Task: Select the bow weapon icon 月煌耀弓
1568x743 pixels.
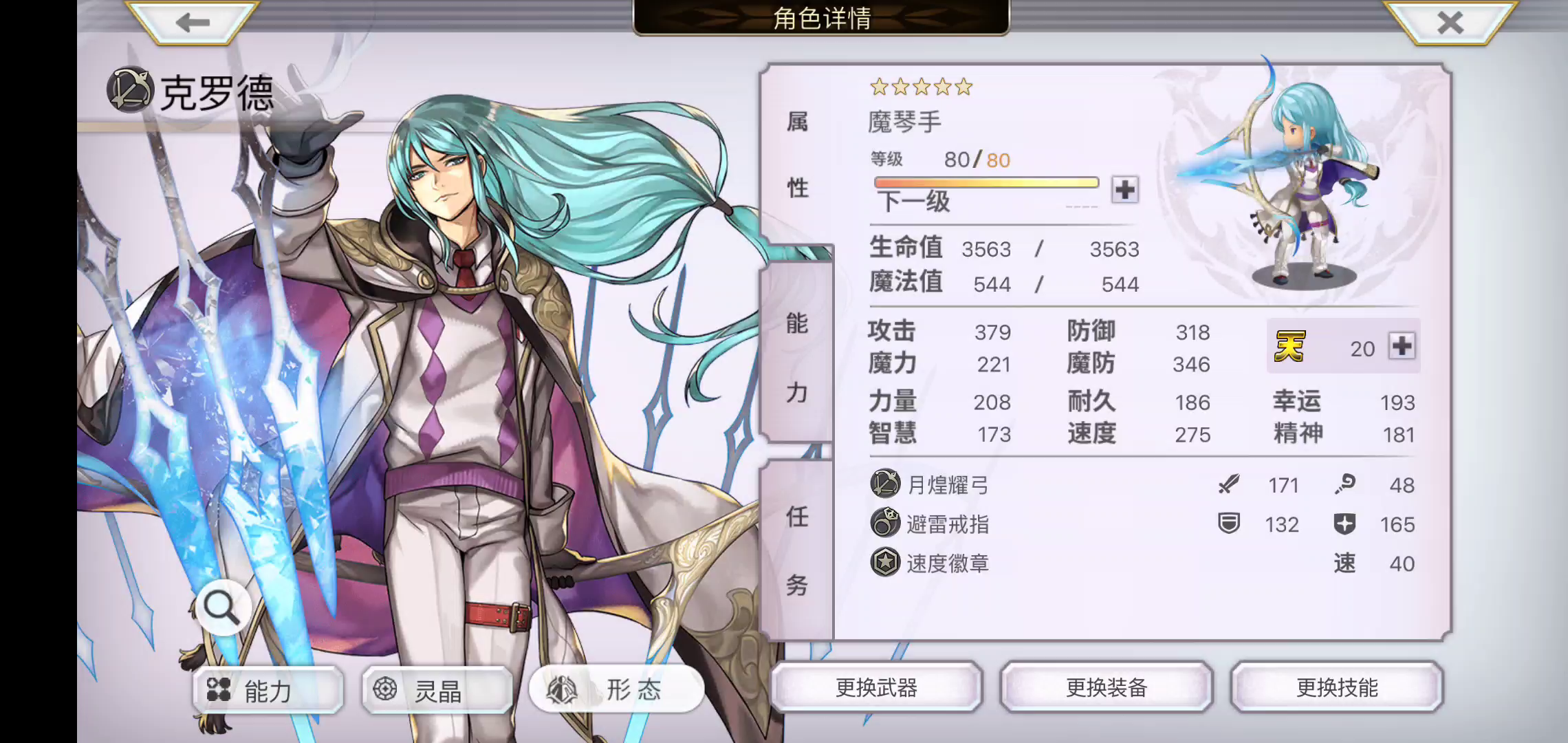Action: (x=885, y=484)
